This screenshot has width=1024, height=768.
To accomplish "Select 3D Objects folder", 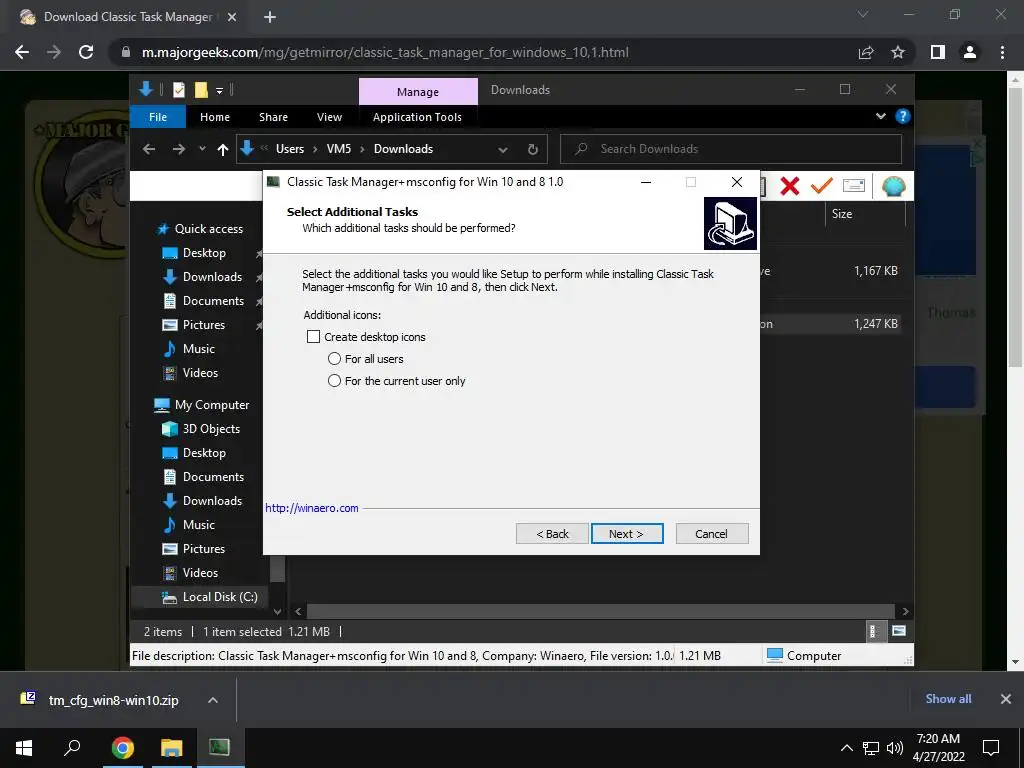I will click(x=211, y=429).
